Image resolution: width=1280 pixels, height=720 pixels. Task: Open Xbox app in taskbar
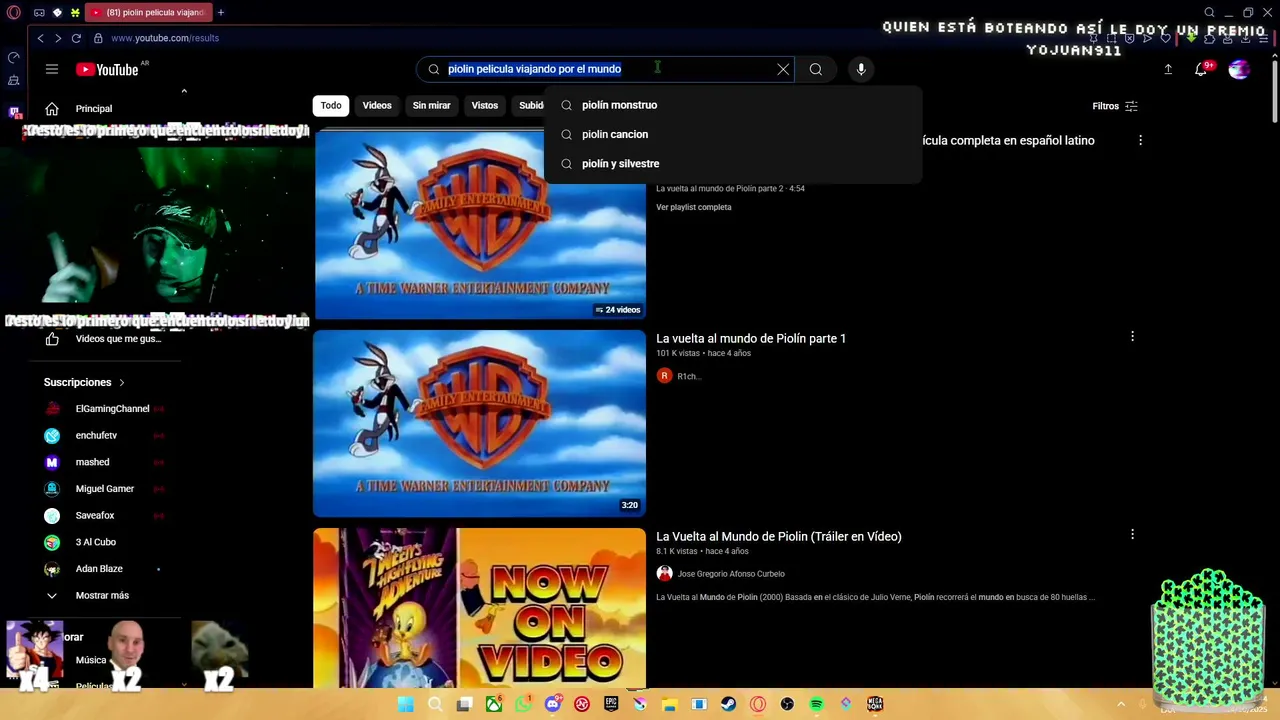(x=494, y=704)
